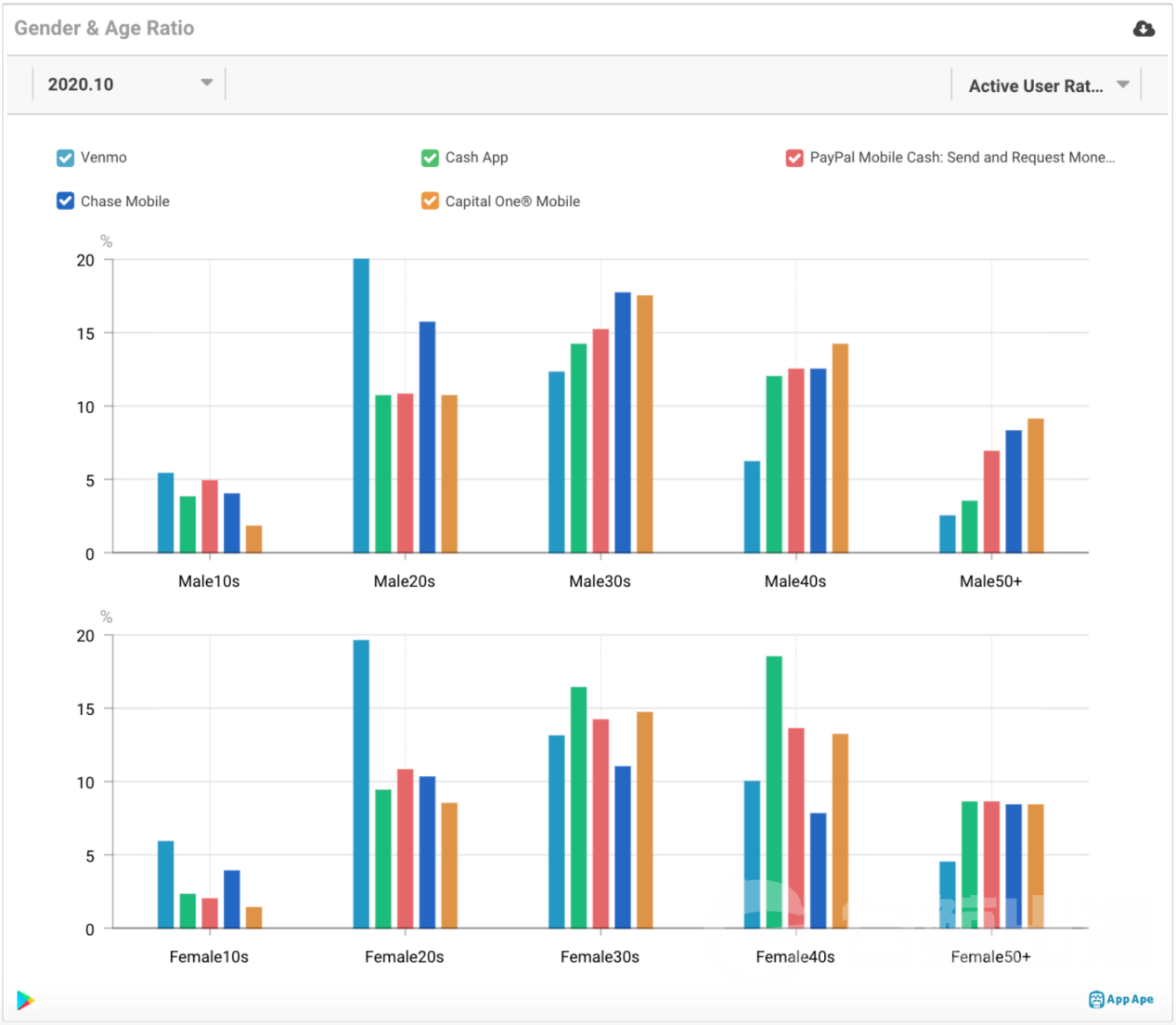Click the Google Play store icon
This screenshot has width=1176, height=1025.
25,1000
